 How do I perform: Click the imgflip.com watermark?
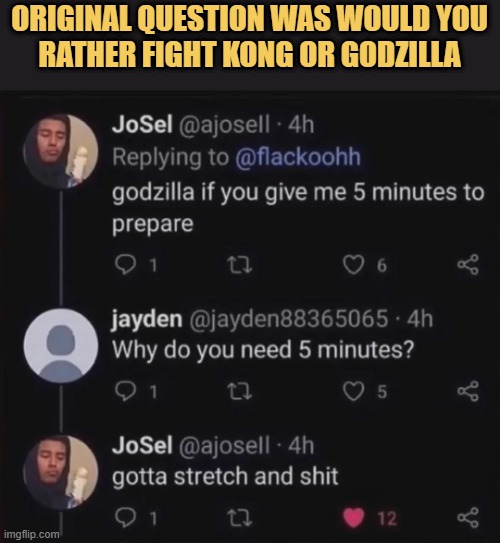32,534
